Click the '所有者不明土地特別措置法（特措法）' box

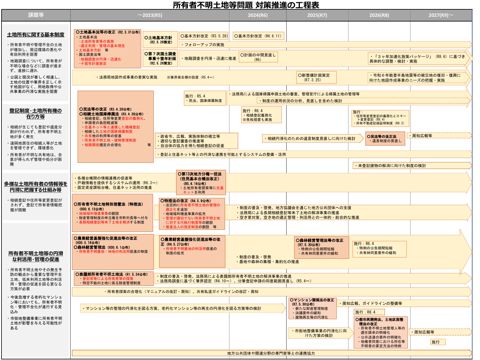pos(113,213)
